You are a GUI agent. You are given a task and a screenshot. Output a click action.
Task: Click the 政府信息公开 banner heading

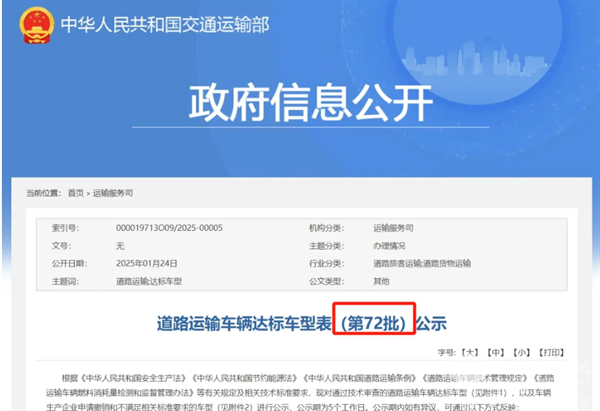(300, 103)
